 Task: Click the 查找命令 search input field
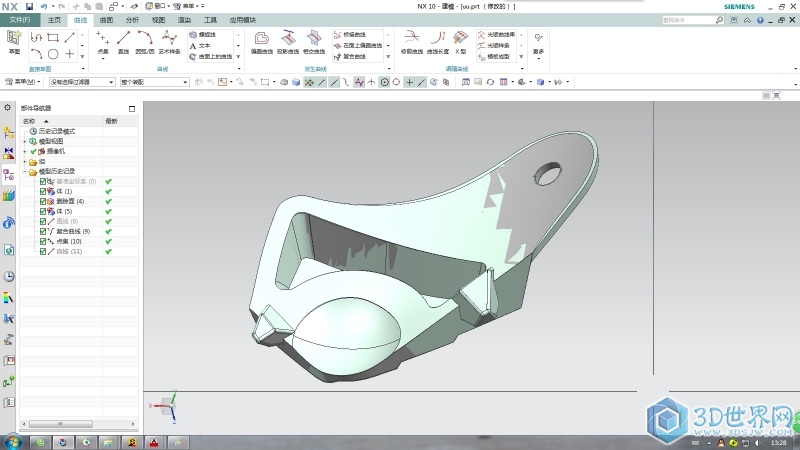click(x=687, y=20)
